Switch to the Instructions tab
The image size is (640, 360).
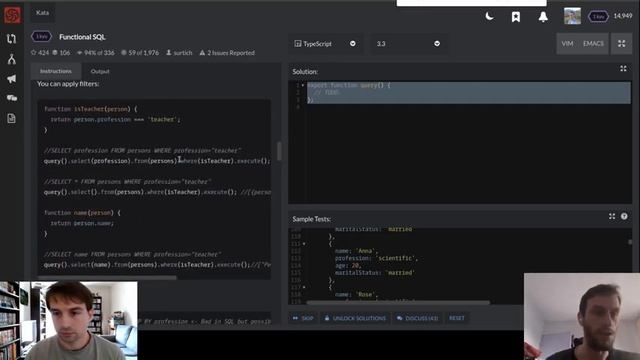coord(56,71)
